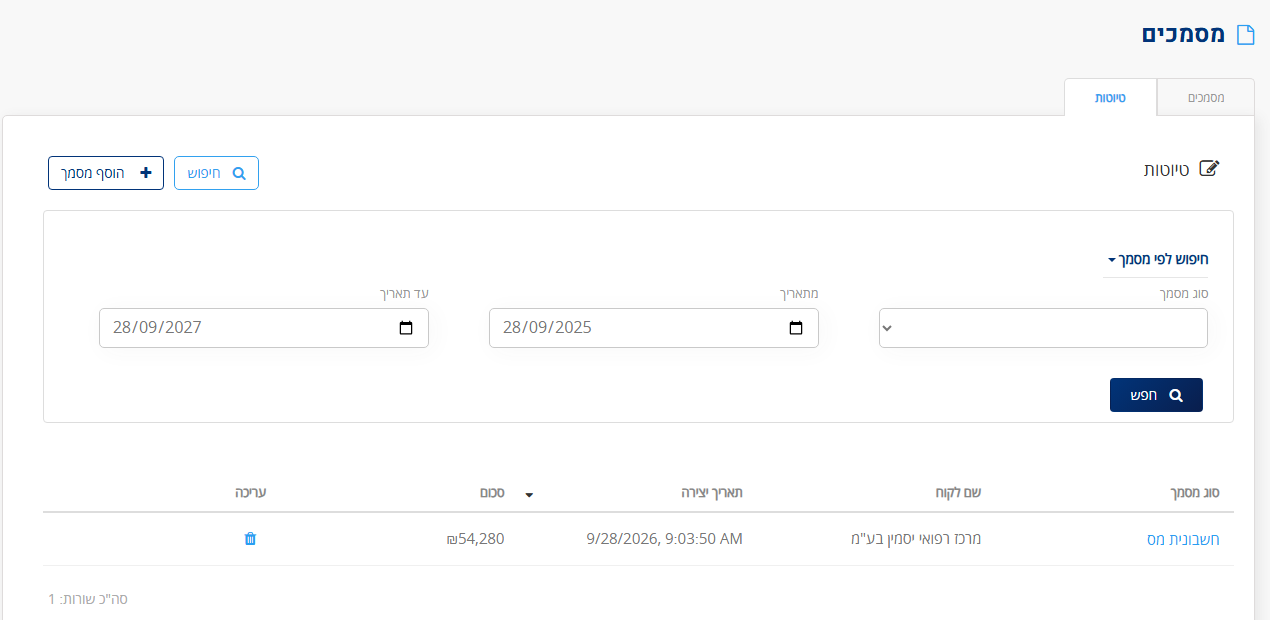Sort by סכום using the arrow icon
1270x620 pixels.
[529, 494]
